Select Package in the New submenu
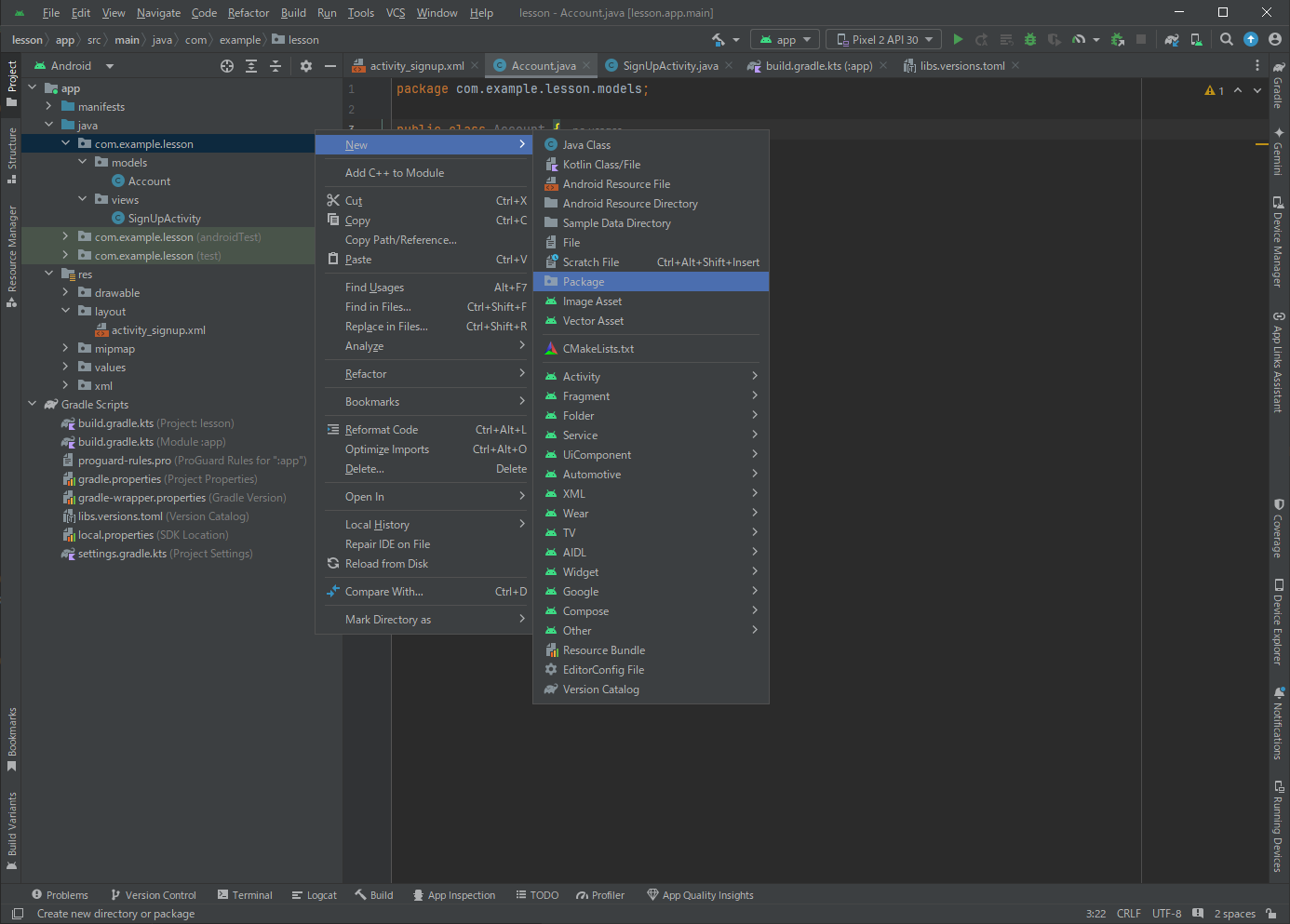This screenshot has width=1290, height=924. pos(651,281)
